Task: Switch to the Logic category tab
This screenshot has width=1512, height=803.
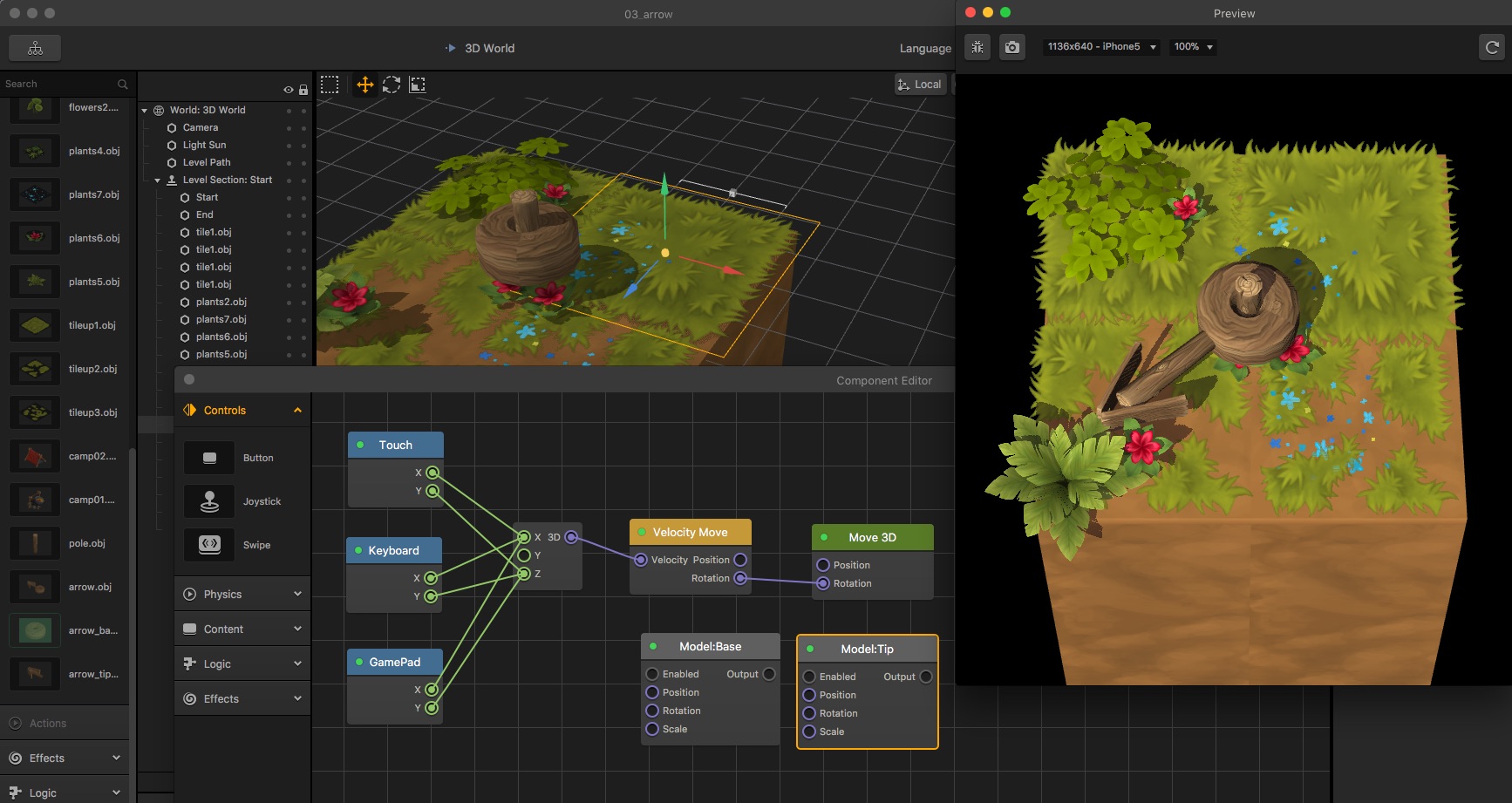Action: coord(242,663)
